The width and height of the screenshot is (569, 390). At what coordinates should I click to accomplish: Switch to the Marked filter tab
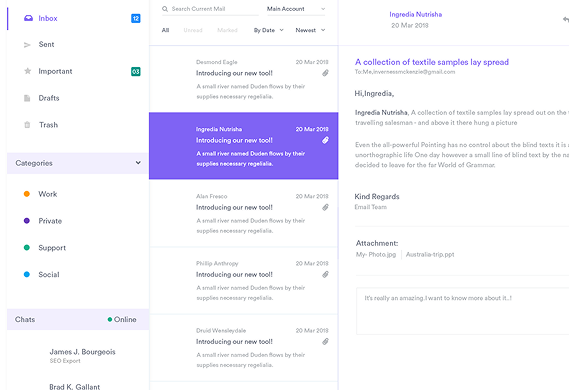pos(227,30)
